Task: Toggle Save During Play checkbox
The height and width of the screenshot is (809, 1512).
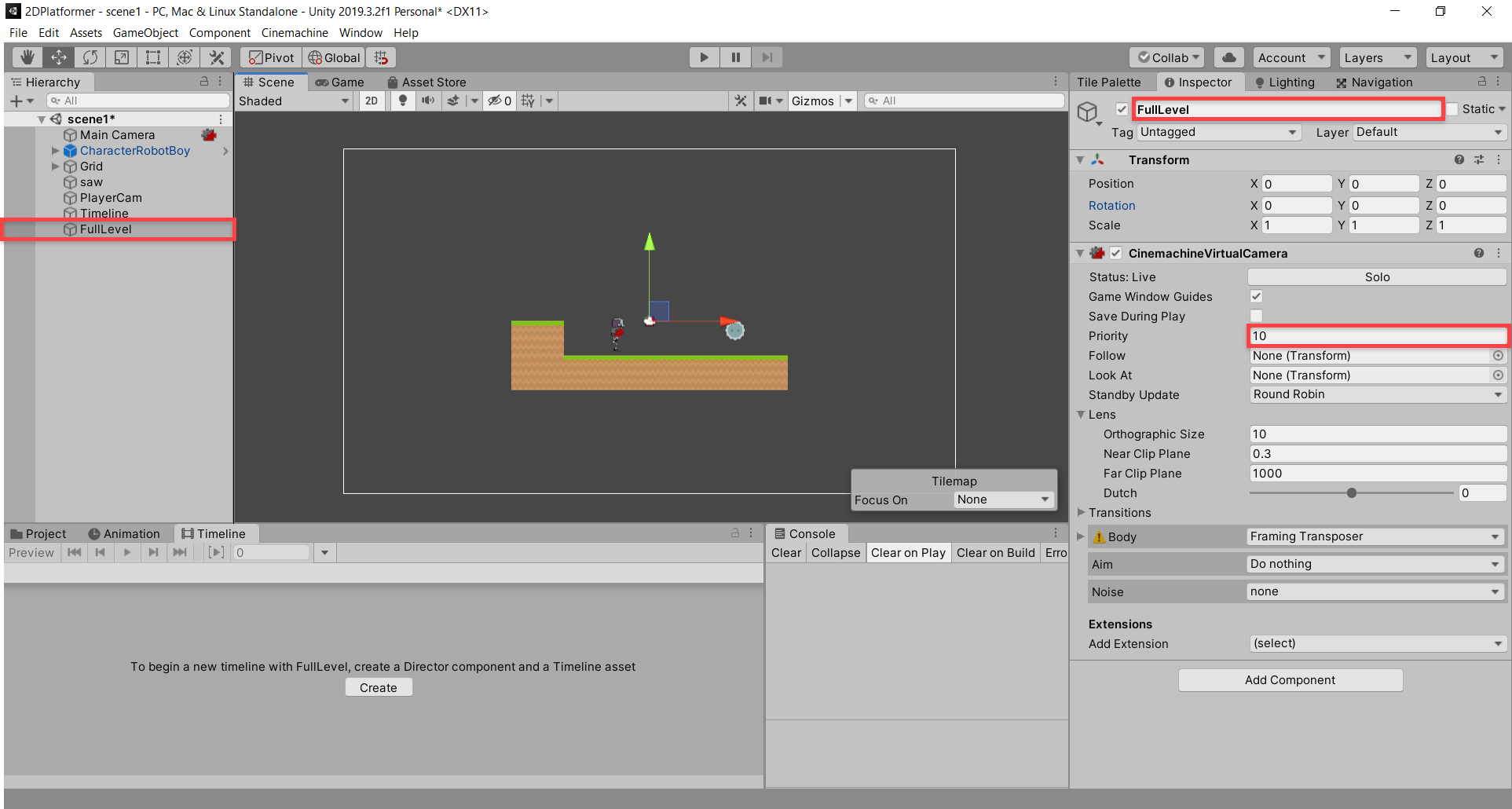Action: point(1256,316)
